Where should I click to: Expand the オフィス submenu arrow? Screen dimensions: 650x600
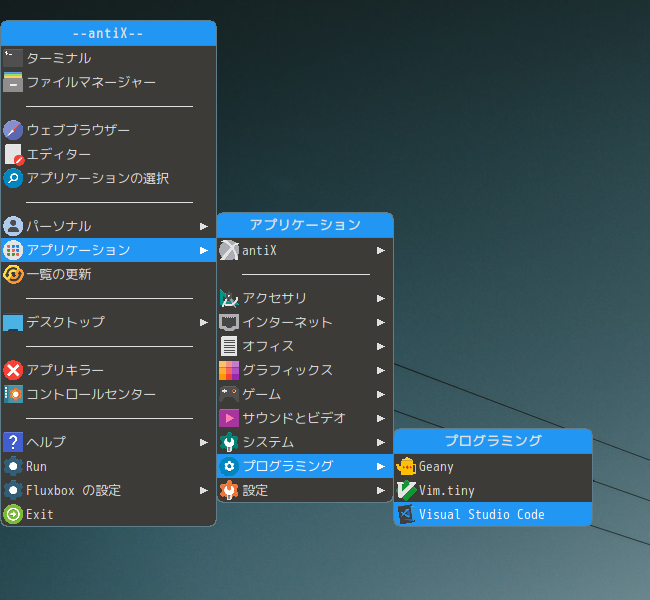tap(381, 346)
